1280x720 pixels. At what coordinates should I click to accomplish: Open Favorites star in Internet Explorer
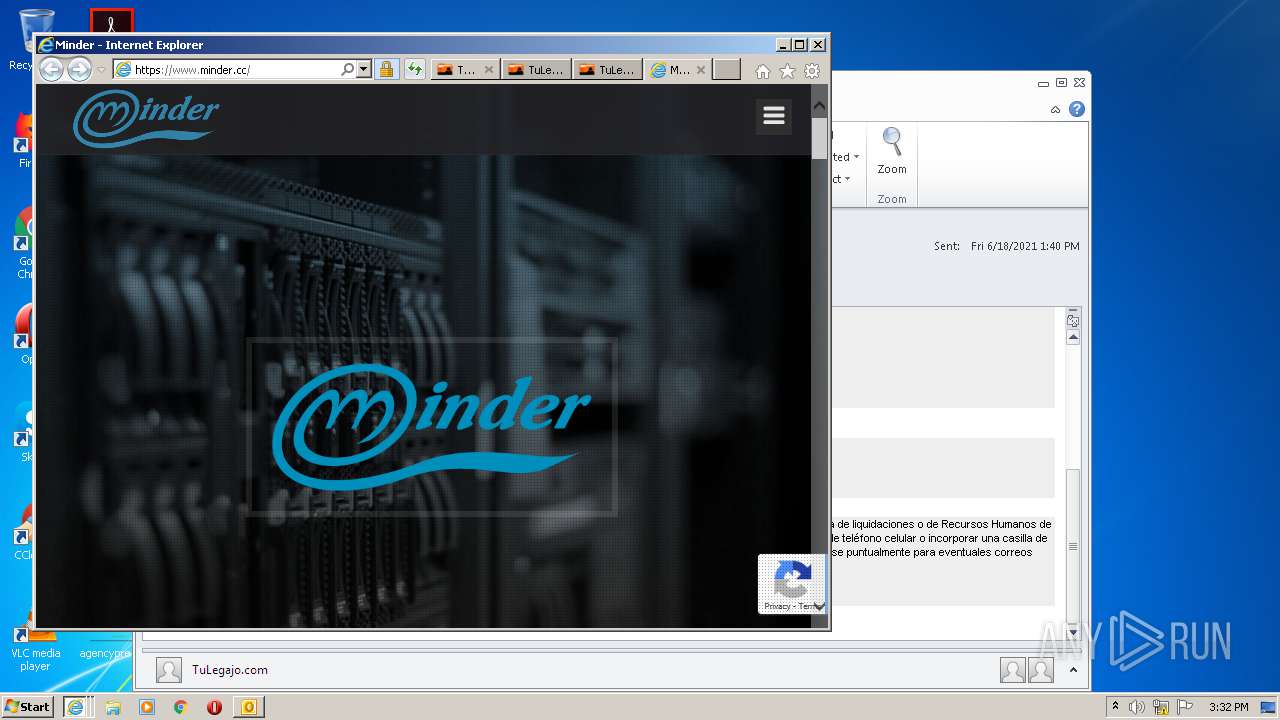tap(787, 71)
